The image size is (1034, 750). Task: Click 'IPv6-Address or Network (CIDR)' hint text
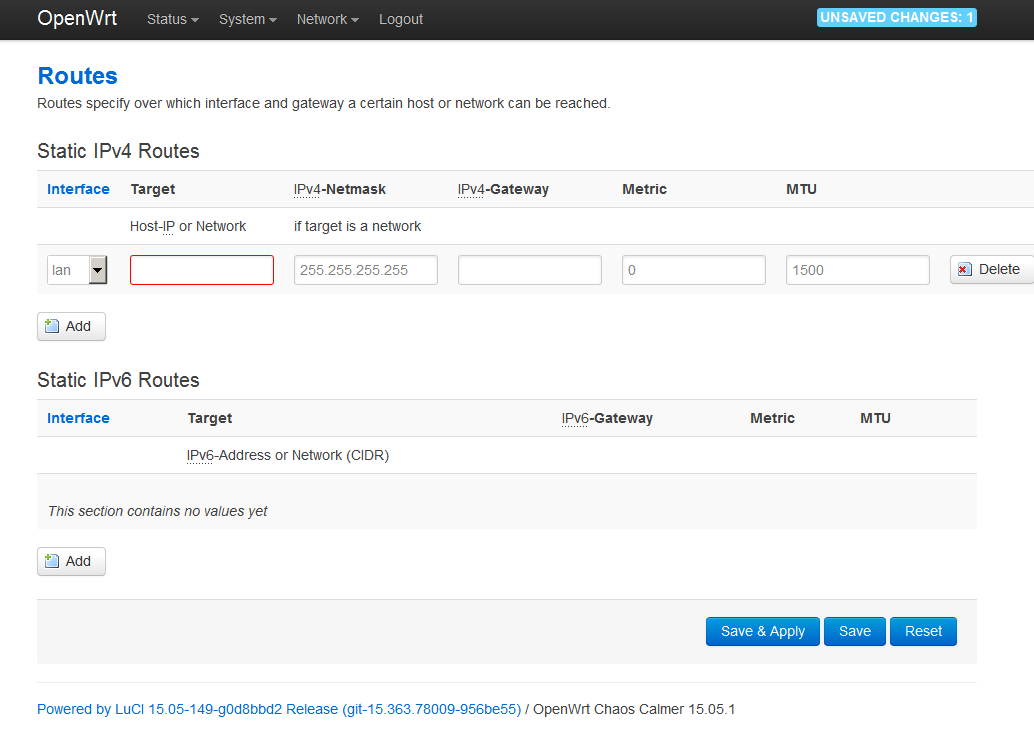pos(288,455)
